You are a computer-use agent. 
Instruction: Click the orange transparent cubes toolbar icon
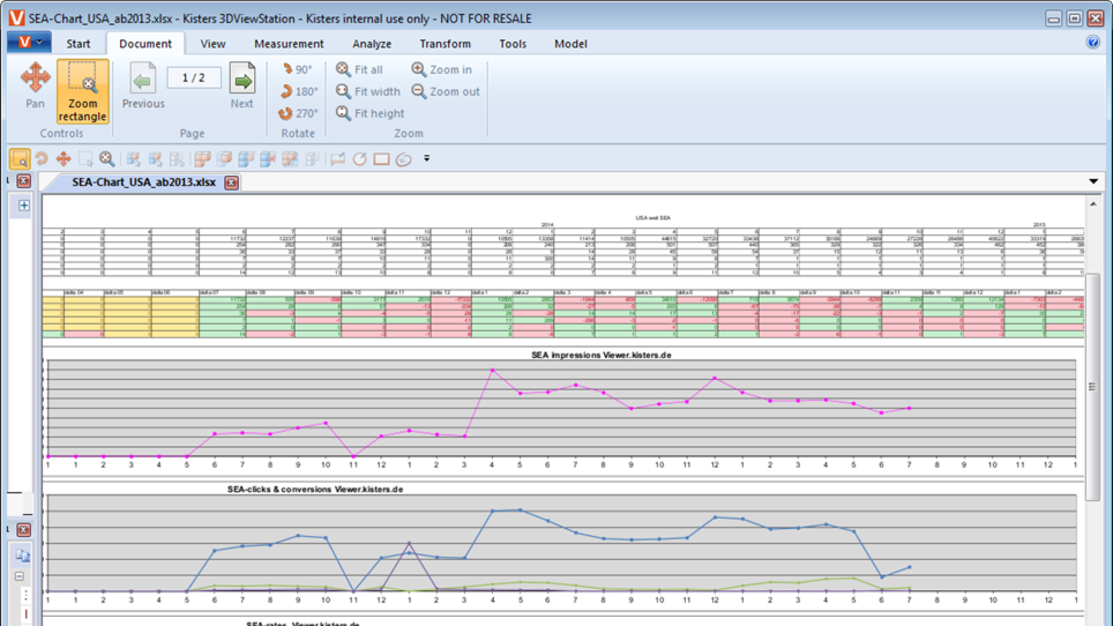tap(224, 159)
